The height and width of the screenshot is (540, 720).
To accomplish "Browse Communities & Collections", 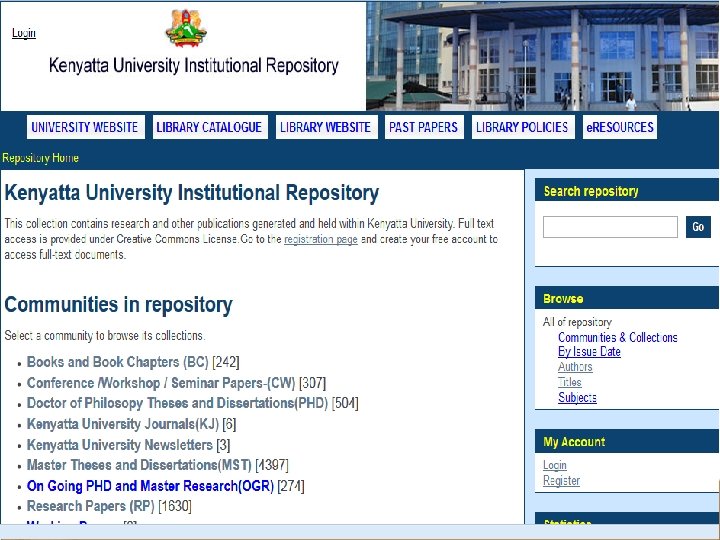I will (618, 338).
